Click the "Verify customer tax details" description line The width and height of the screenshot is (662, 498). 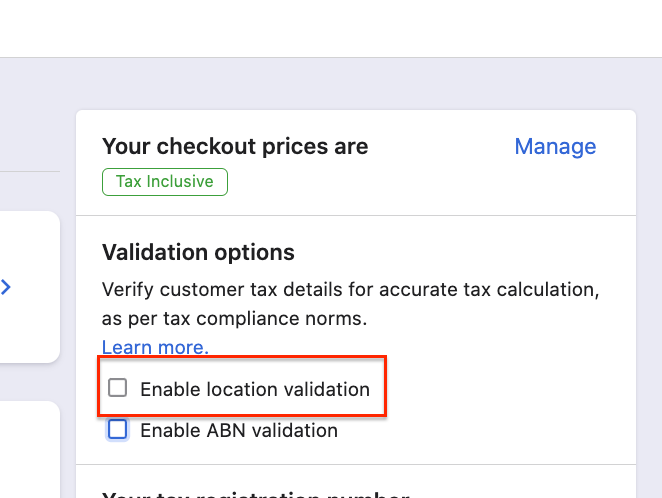pos(350,290)
